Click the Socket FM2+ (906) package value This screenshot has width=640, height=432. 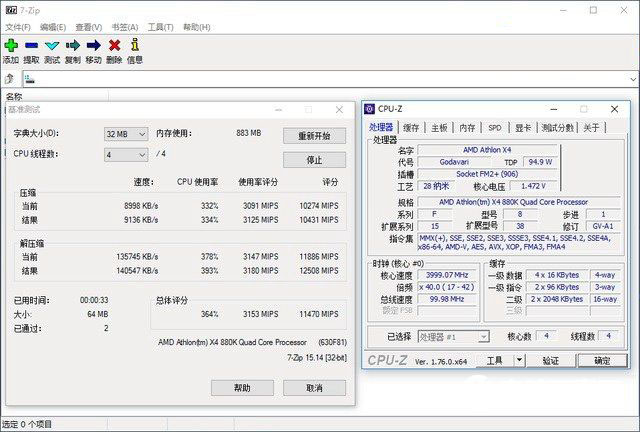(487, 174)
